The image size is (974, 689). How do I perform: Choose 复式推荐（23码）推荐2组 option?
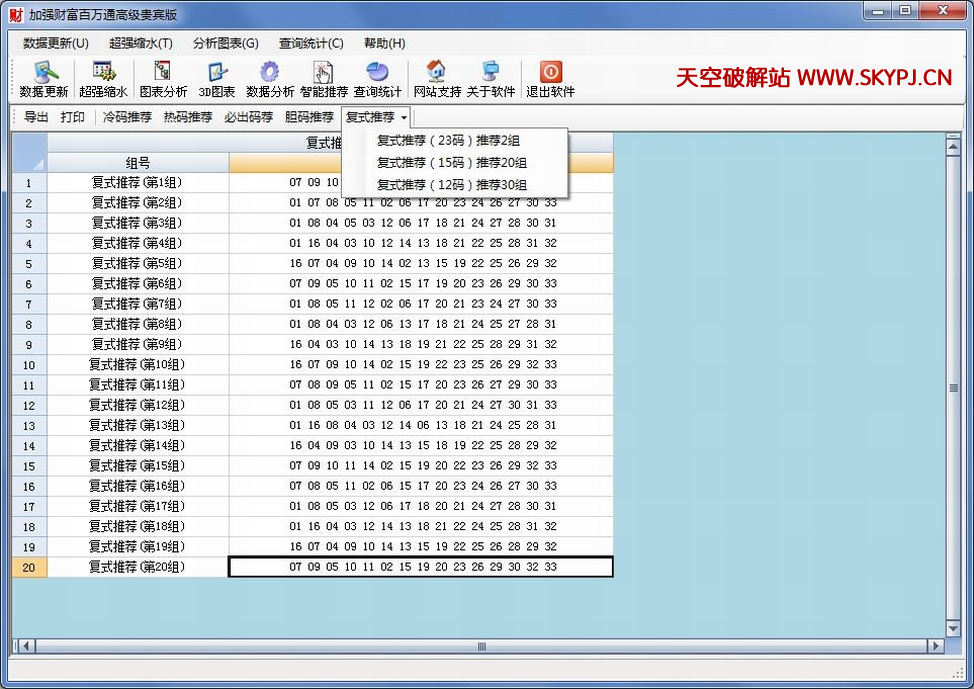[x=448, y=141]
